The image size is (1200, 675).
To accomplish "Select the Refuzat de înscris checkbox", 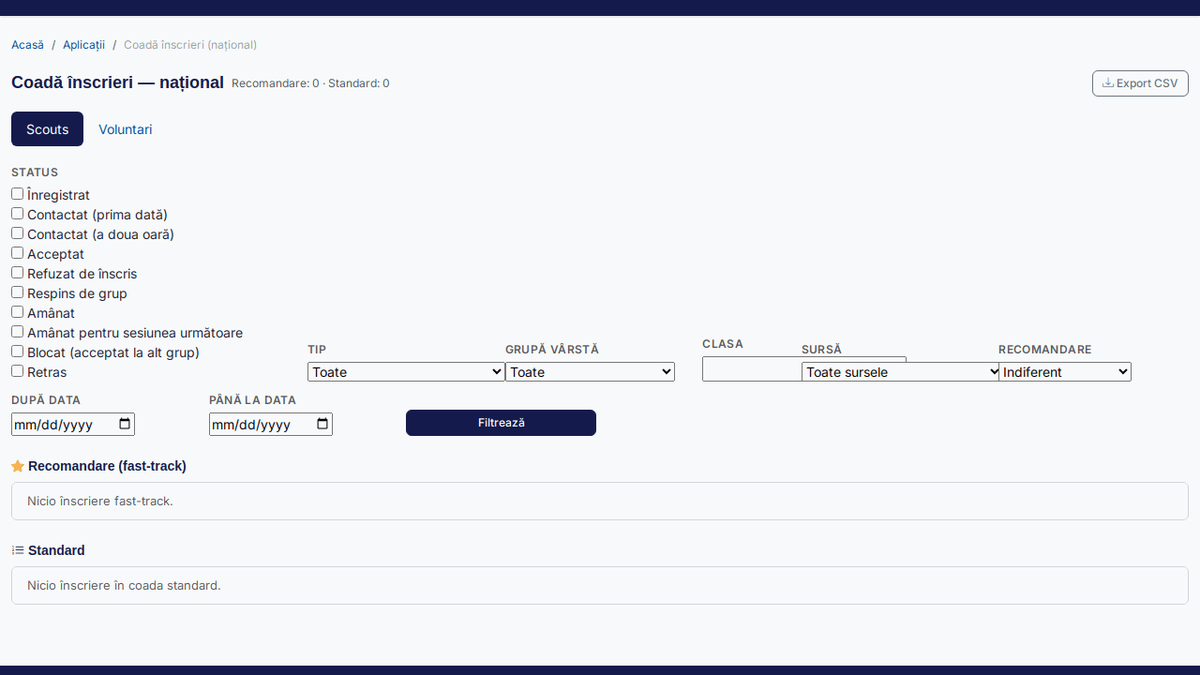I will [17, 273].
